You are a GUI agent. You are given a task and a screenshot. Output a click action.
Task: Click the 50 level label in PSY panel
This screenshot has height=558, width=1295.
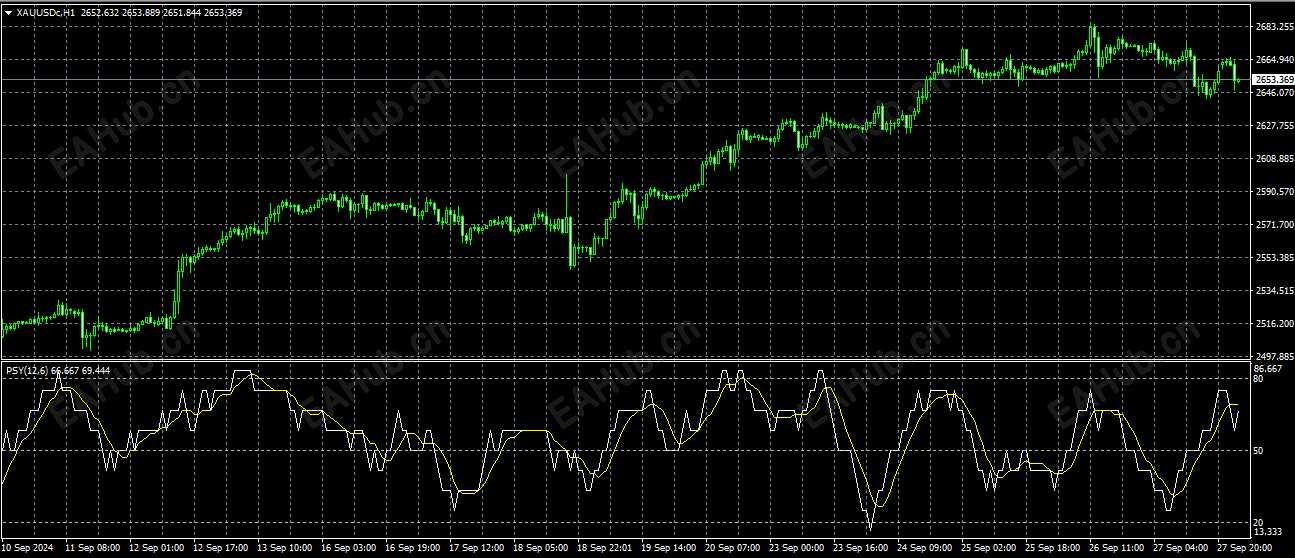[x=1259, y=451]
